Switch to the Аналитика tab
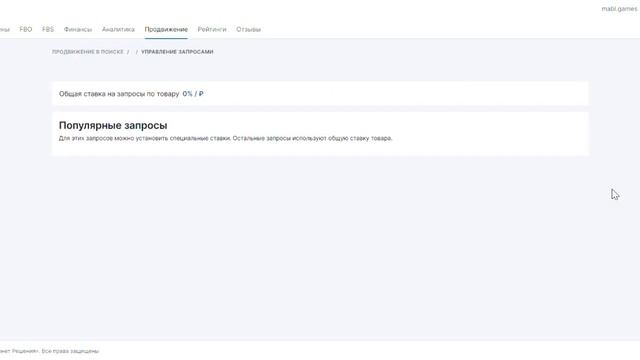 [x=118, y=29]
